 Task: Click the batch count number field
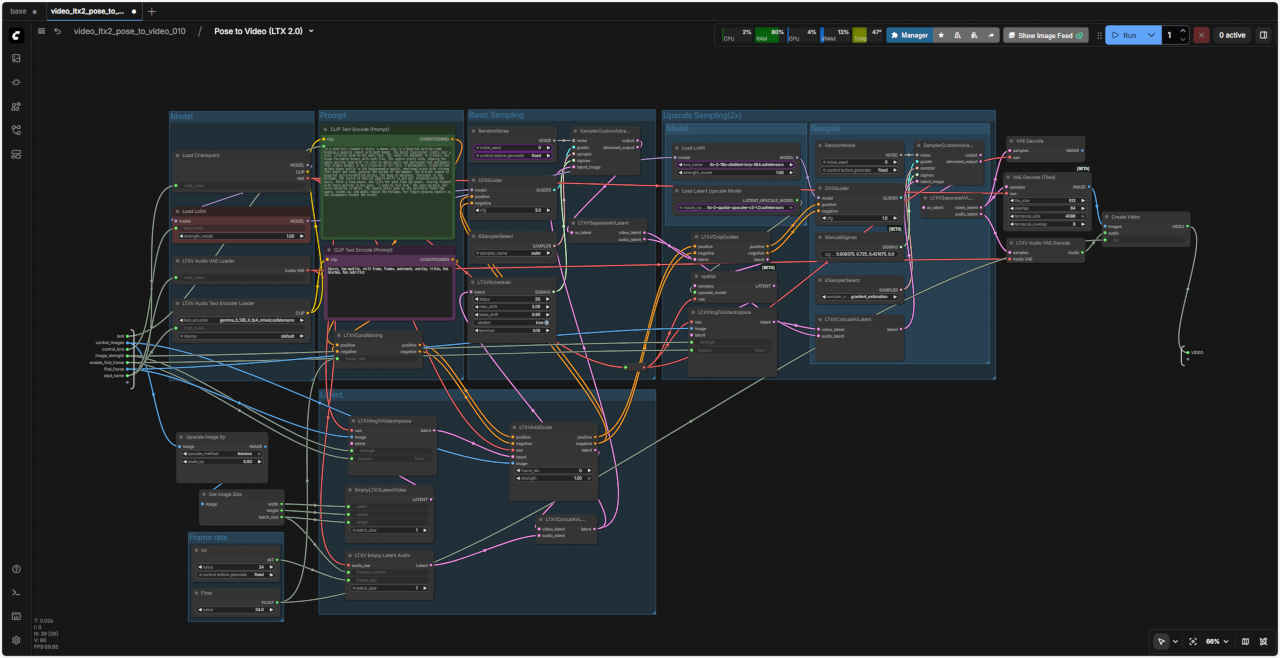coord(1169,35)
